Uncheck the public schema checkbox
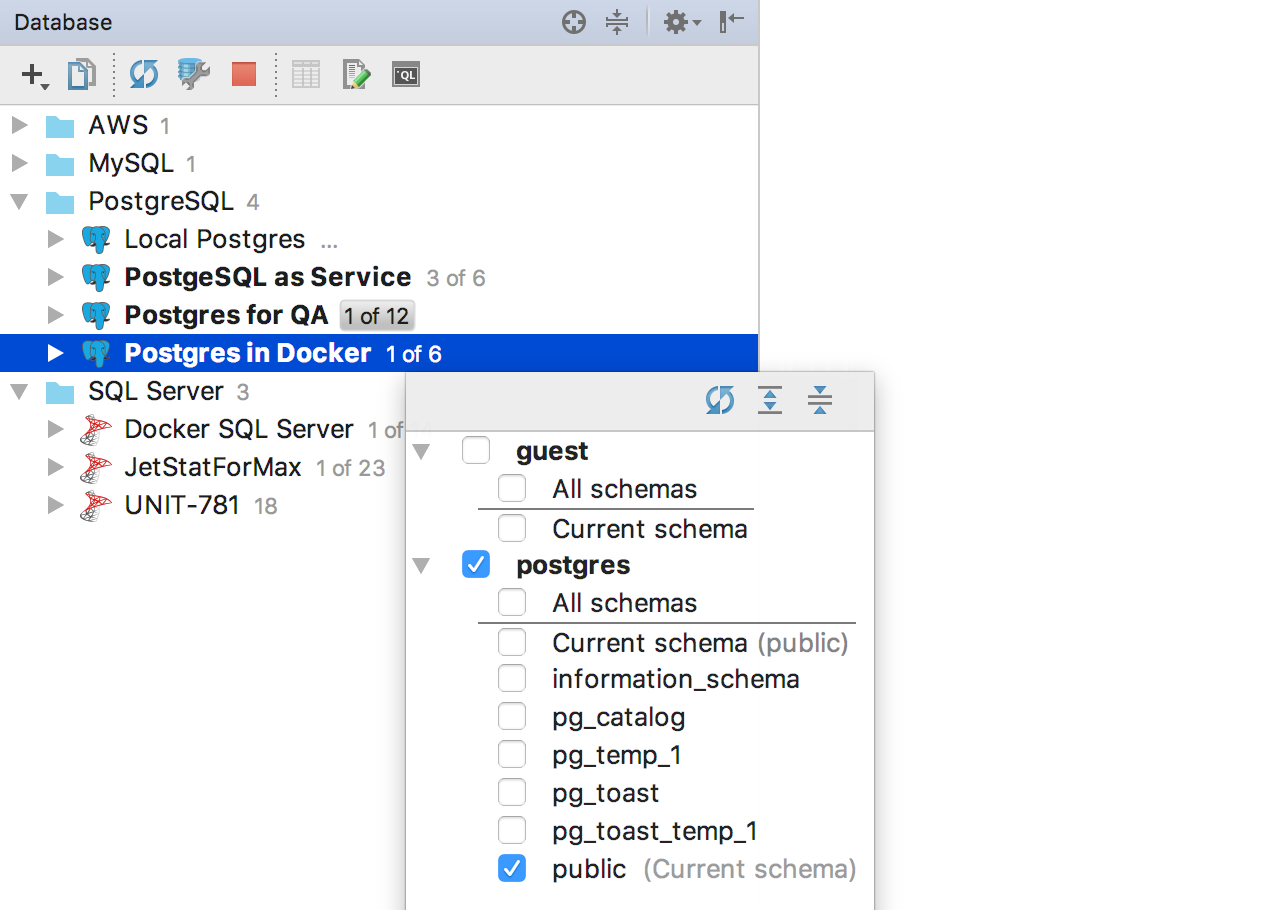The height and width of the screenshot is (910, 1270). (x=512, y=869)
